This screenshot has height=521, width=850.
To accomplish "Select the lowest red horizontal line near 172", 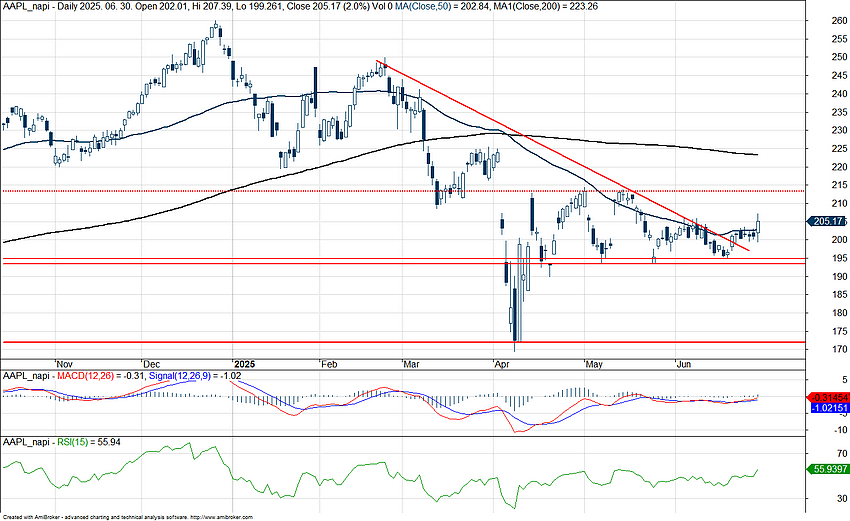I will [403, 342].
